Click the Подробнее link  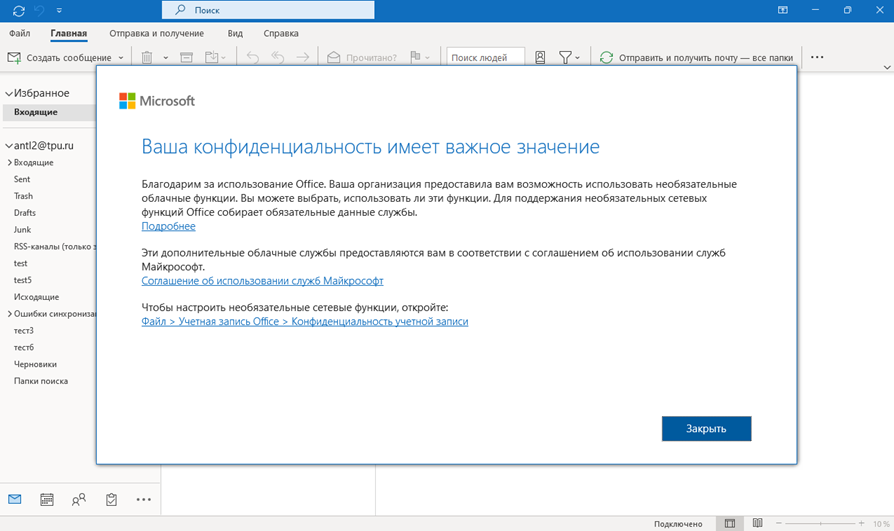click(x=168, y=226)
